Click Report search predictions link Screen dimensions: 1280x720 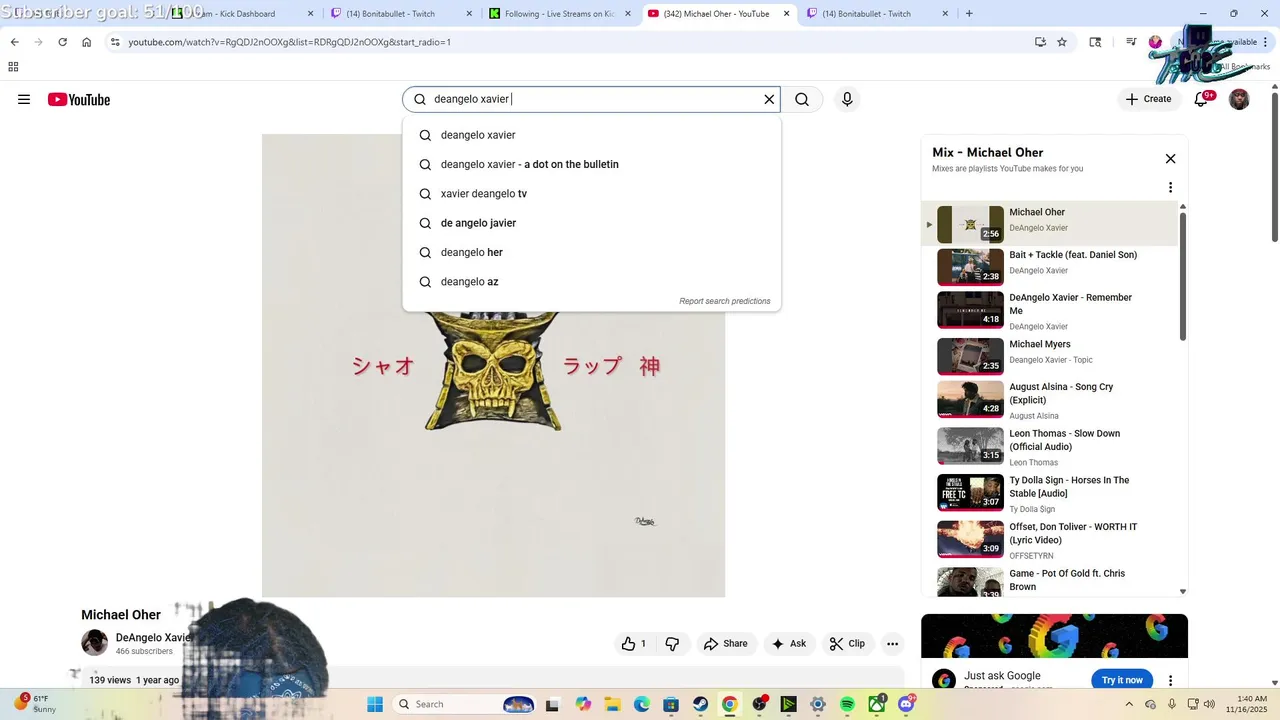(725, 301)
